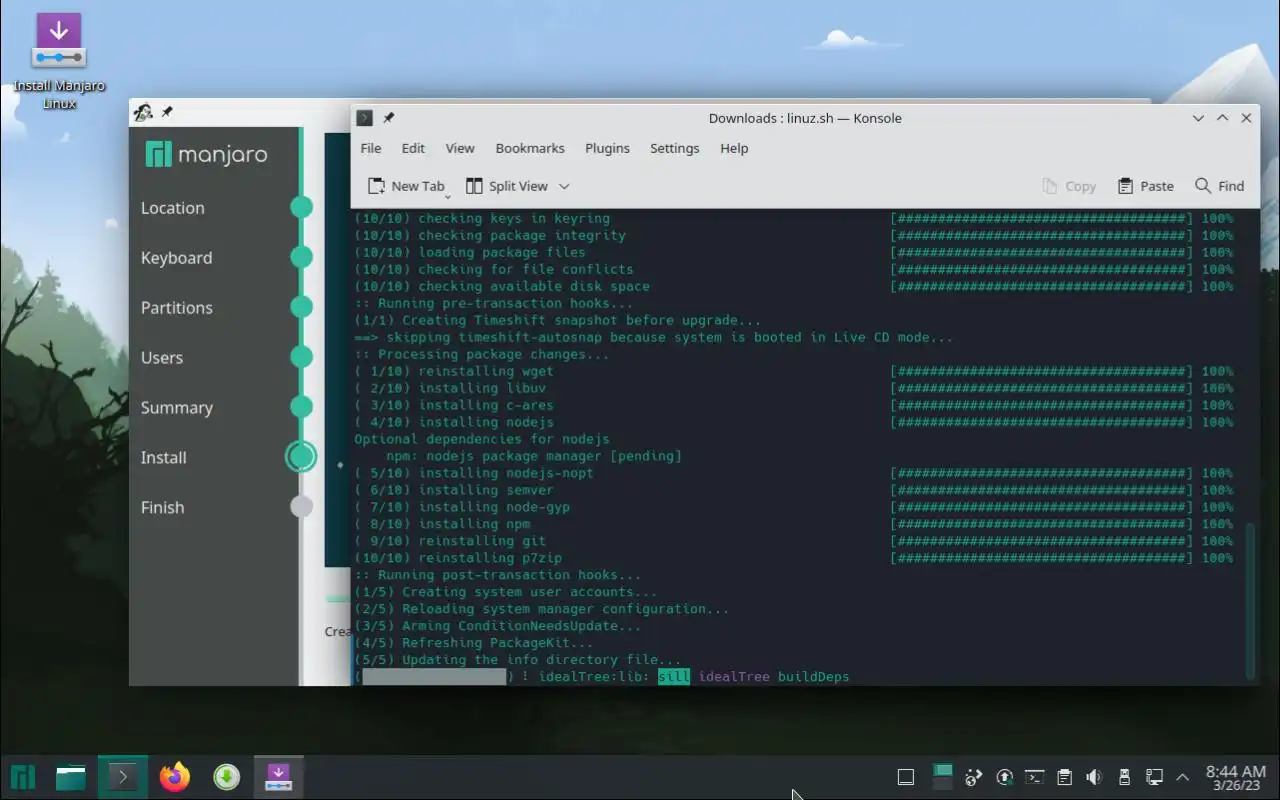Open the Bookmarks menu
The width and height of the screenshot is (1280, 800).
click(x=530, y=148)
